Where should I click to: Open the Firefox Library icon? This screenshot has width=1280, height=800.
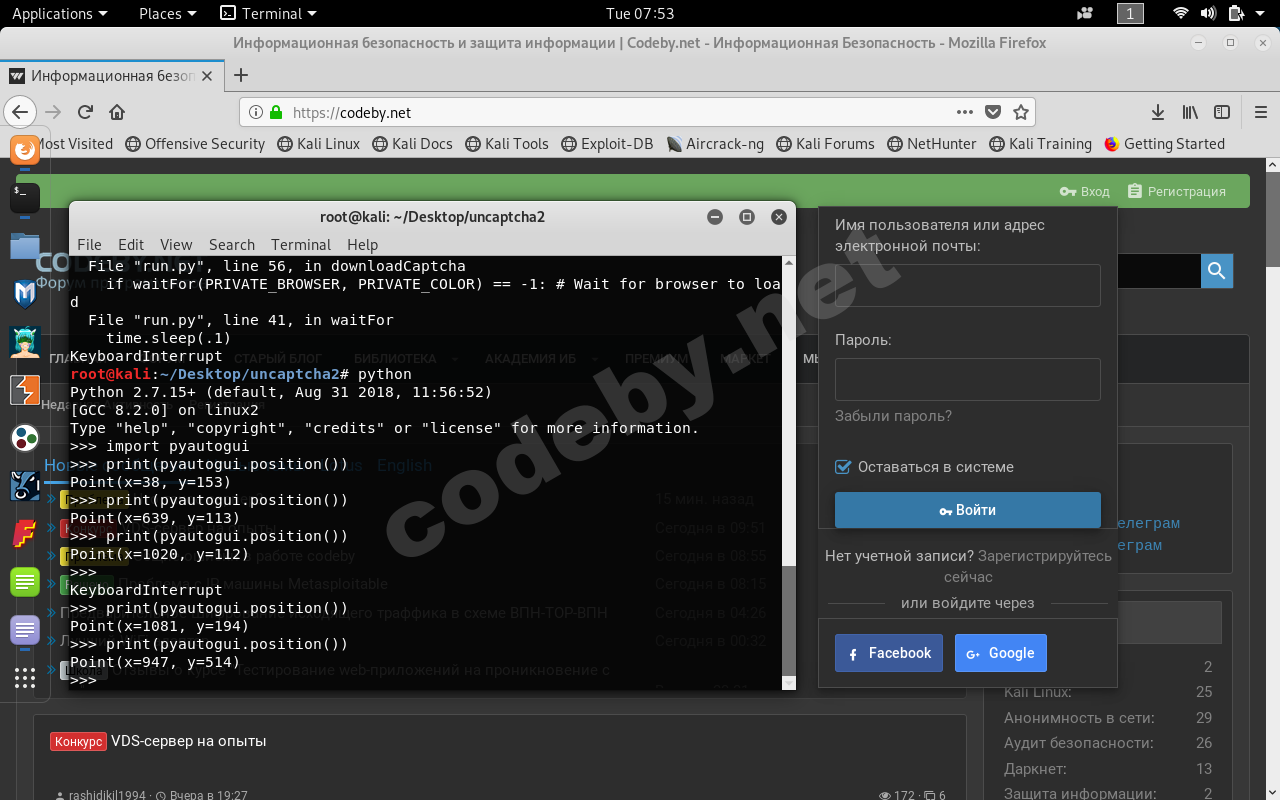(1189, 112)
